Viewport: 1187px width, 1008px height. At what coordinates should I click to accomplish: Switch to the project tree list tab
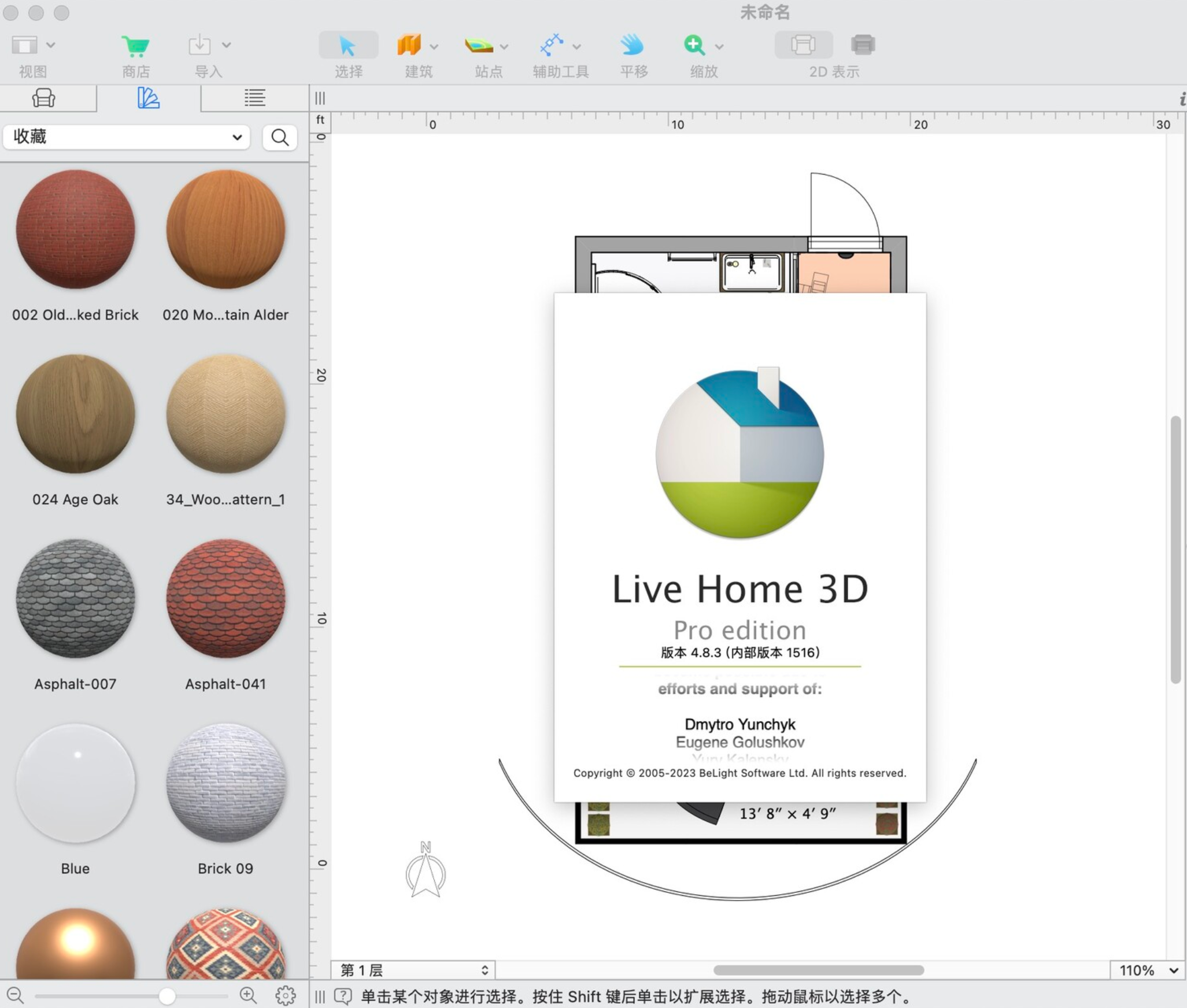(254, 98)
